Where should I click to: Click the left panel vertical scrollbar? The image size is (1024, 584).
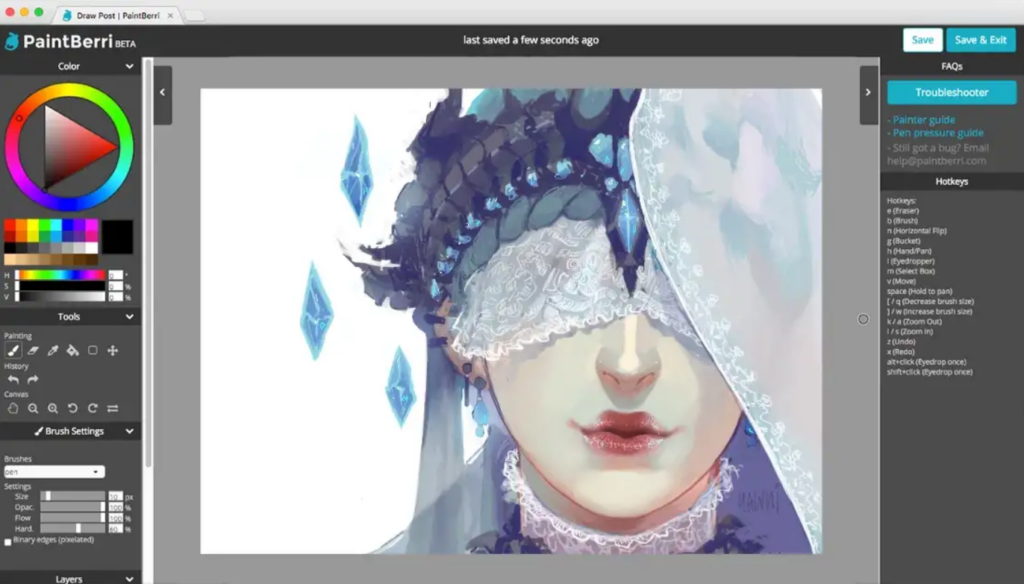tap(148, 261)
